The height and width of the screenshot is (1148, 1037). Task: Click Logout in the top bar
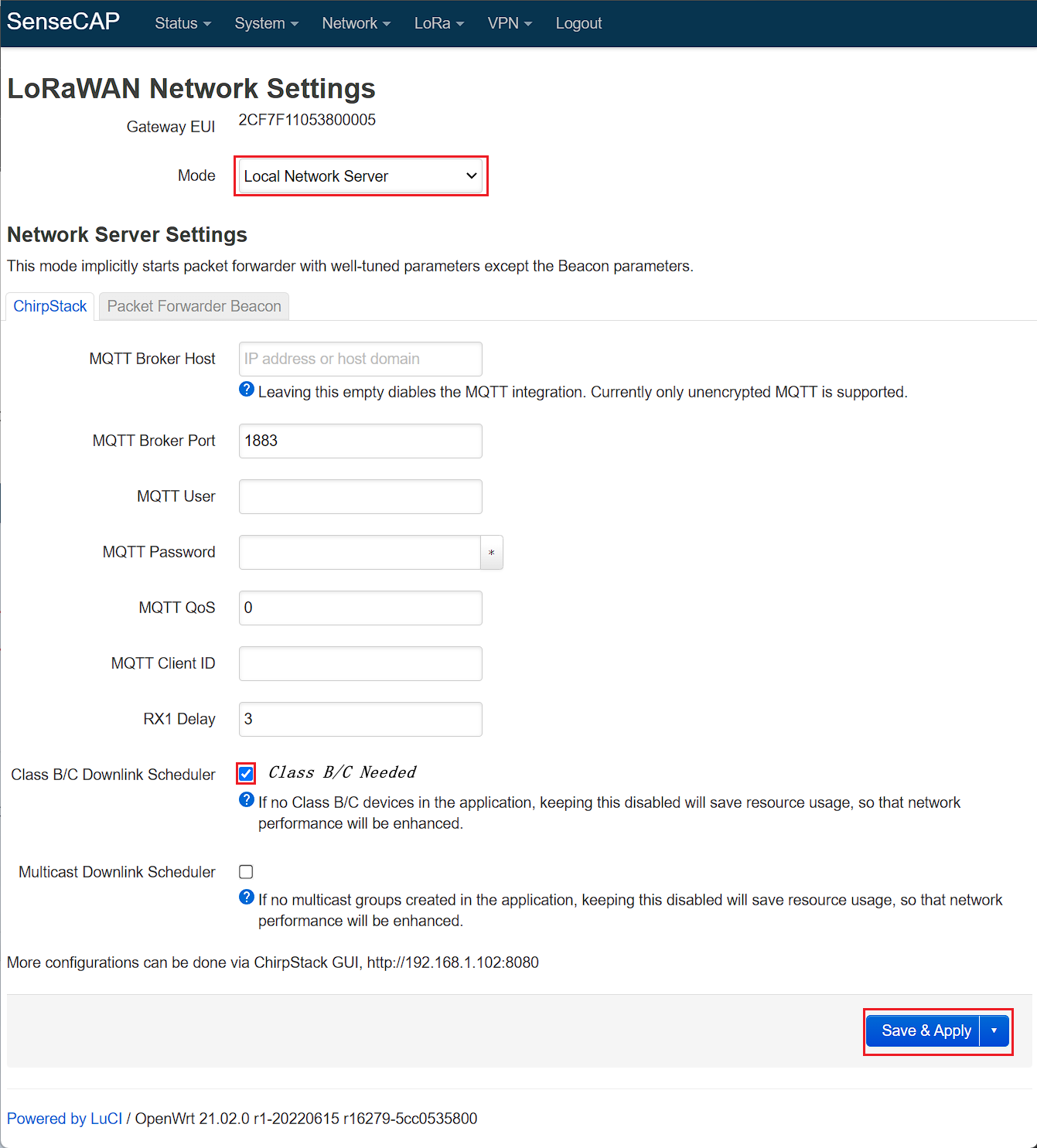pos(578,23)
